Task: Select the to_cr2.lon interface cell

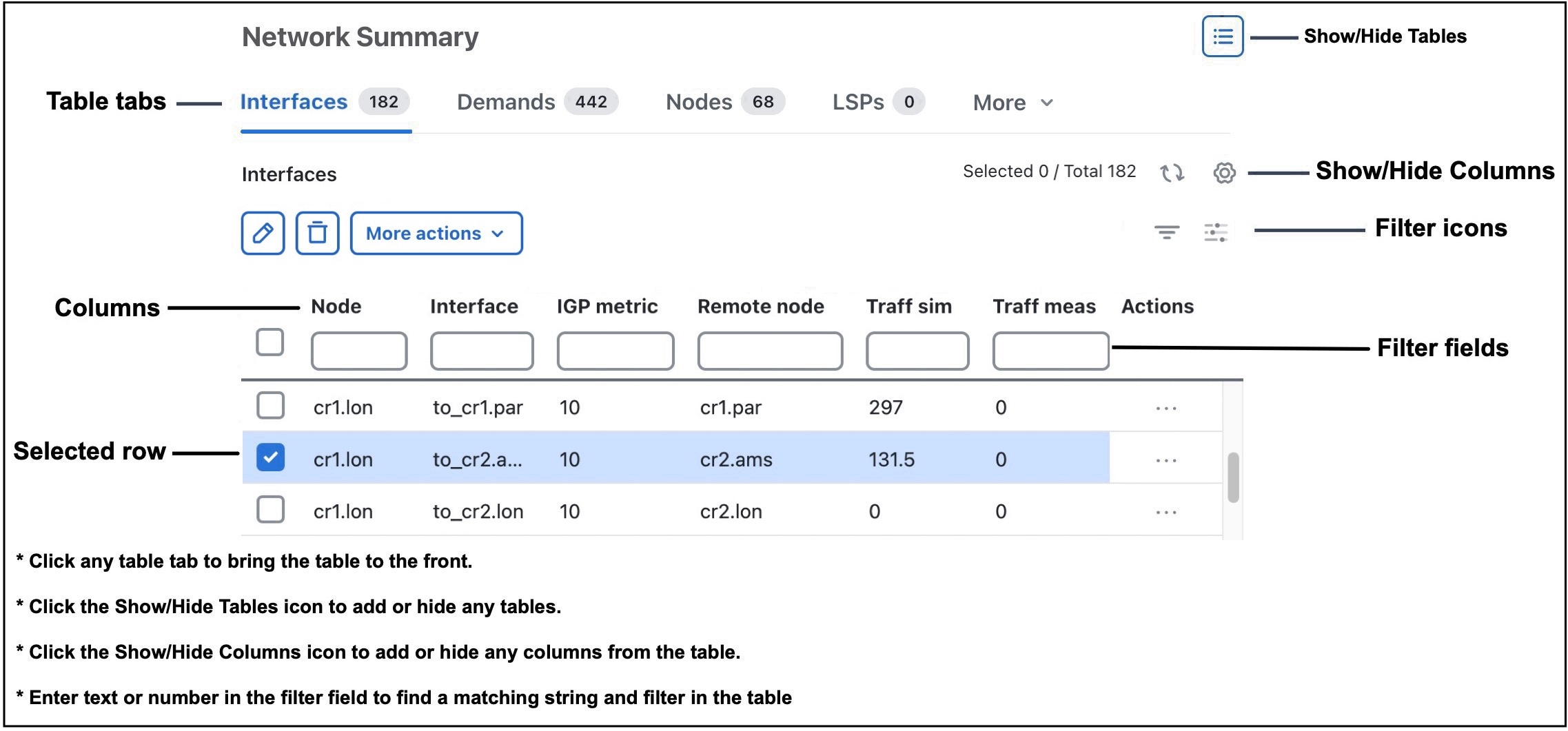Action: pos(478,512)
